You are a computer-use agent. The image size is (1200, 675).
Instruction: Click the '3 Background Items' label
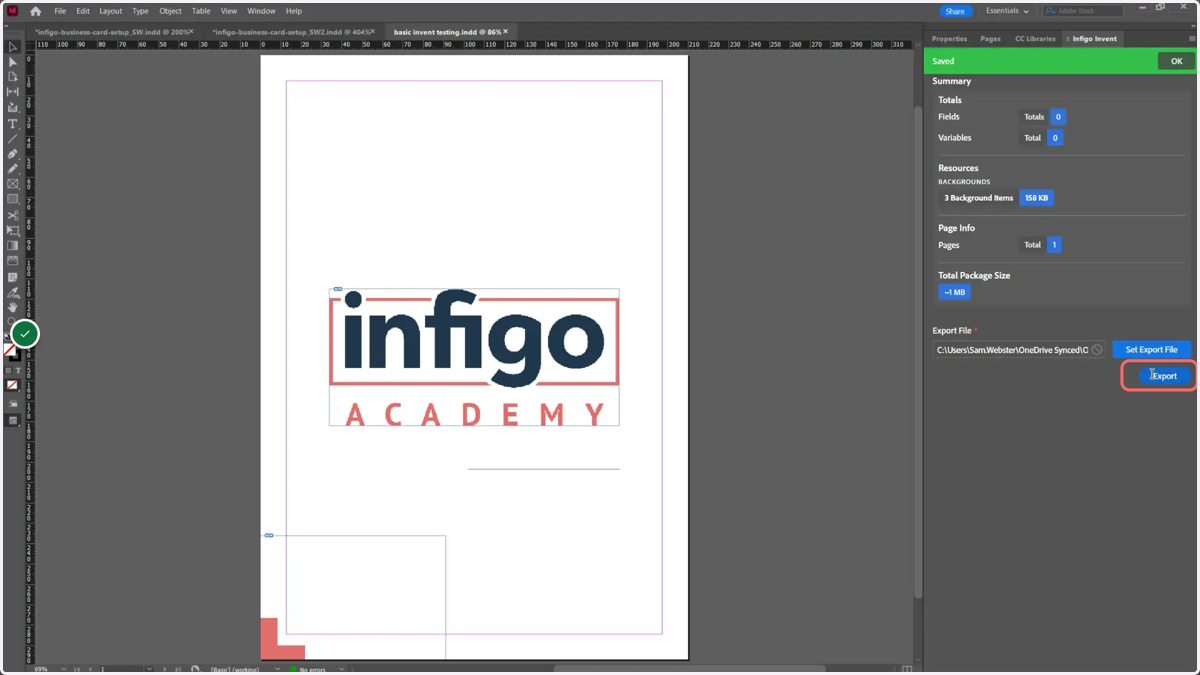[x=978, y=198]
